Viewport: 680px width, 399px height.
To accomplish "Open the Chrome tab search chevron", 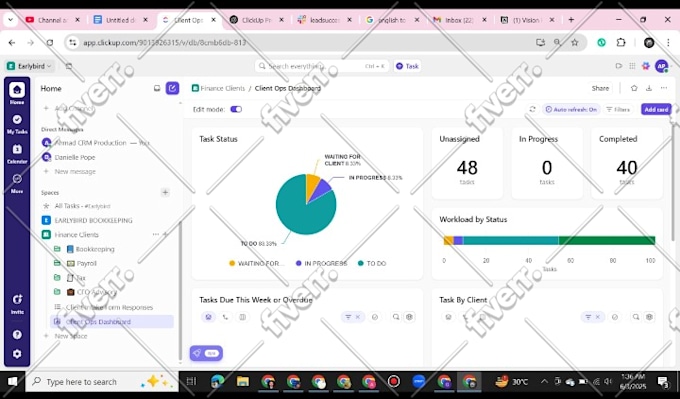I will point(10,20).
